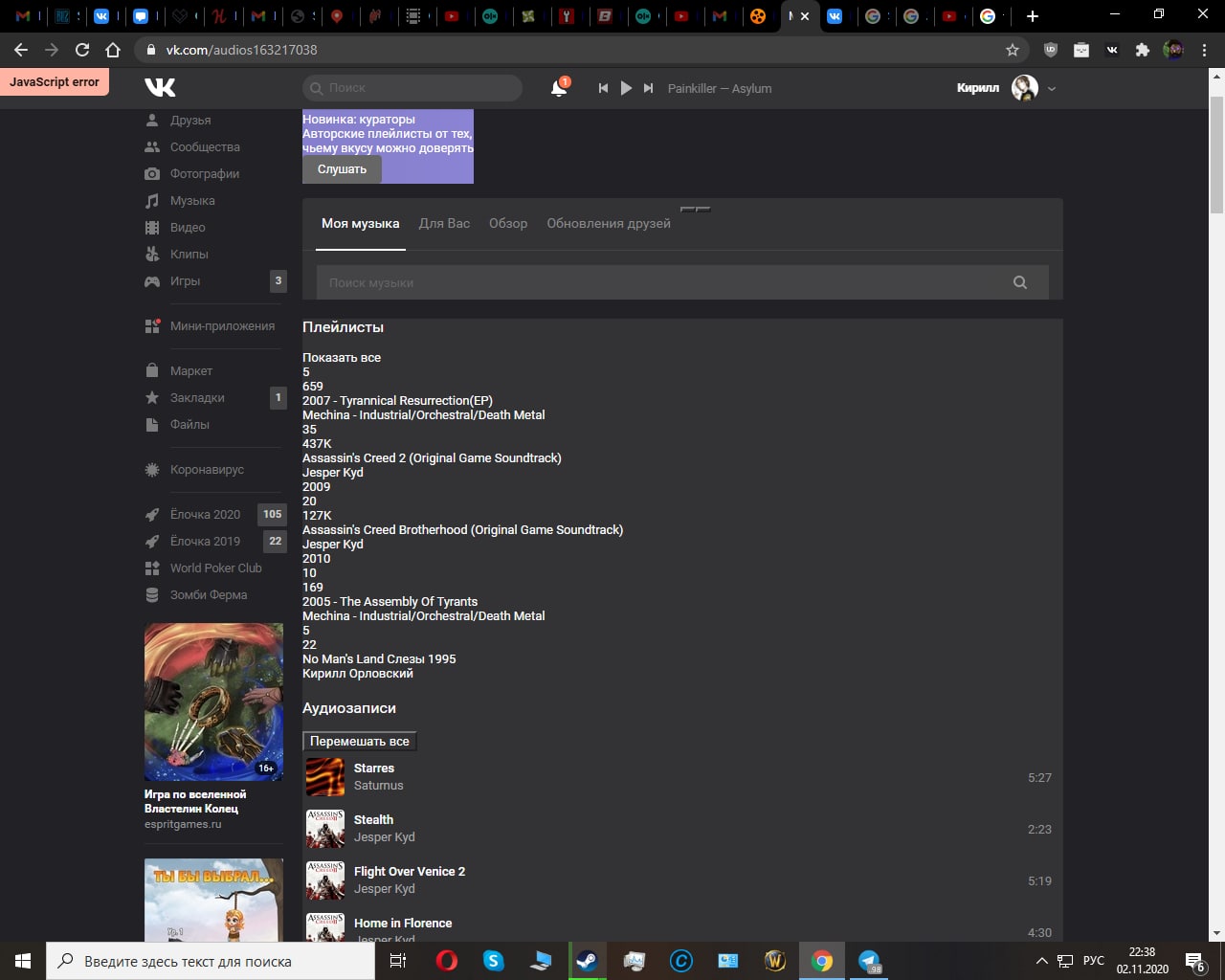This screenshot has width=1225, height=980.
Task: Click the JavaScript error badge
Action: [55, 82]
